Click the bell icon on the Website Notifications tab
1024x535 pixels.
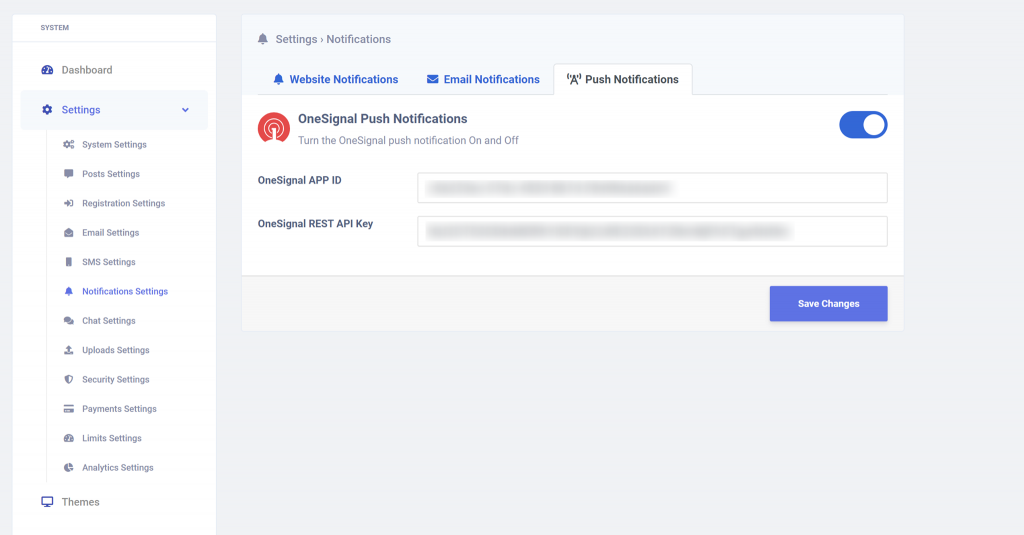coord(278,79)
